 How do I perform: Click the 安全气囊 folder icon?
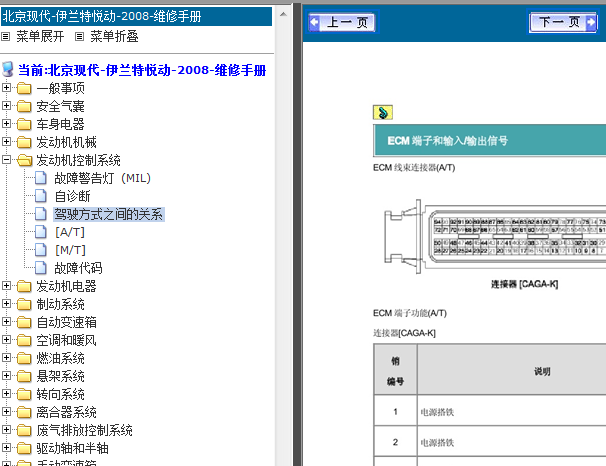[x=24, y=106]
